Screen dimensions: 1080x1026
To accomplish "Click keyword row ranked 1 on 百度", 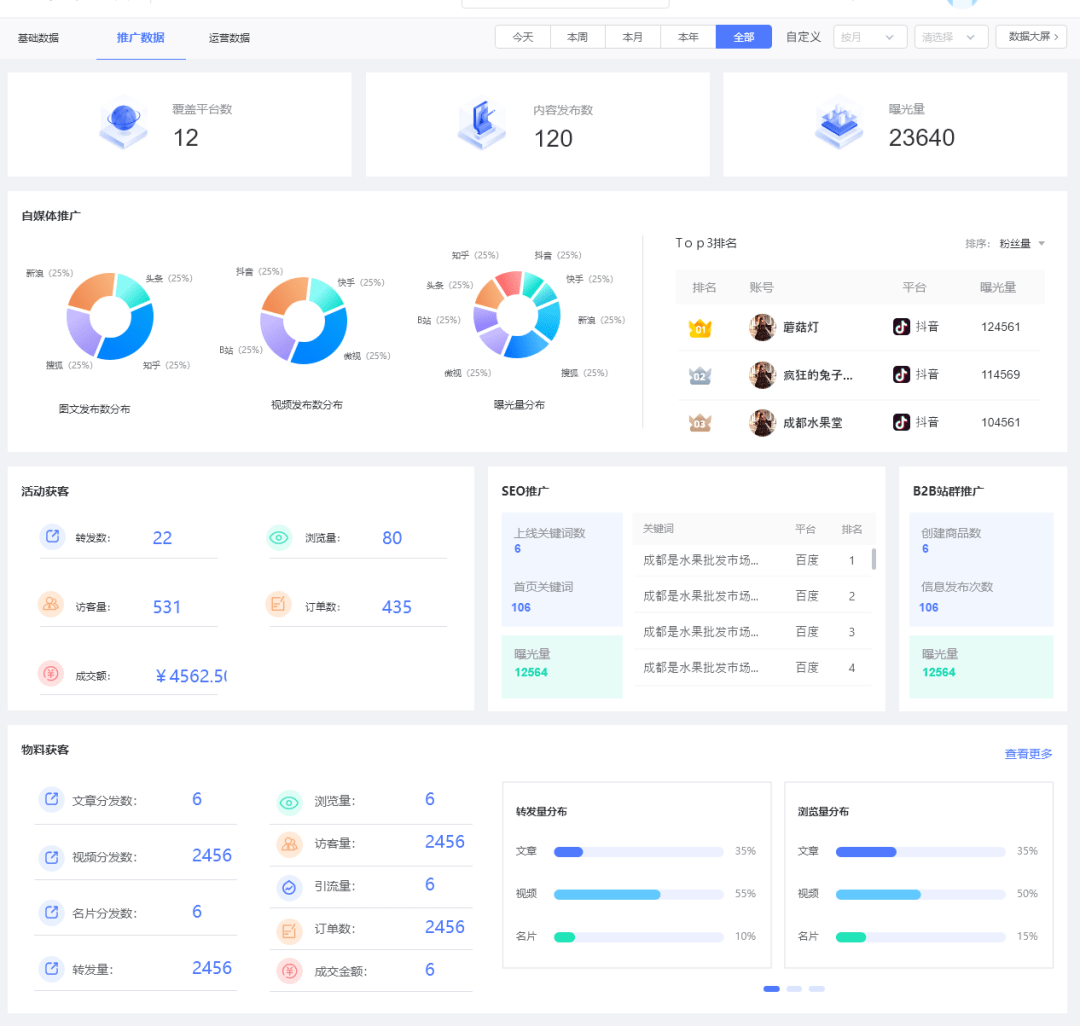I will 751,561.
